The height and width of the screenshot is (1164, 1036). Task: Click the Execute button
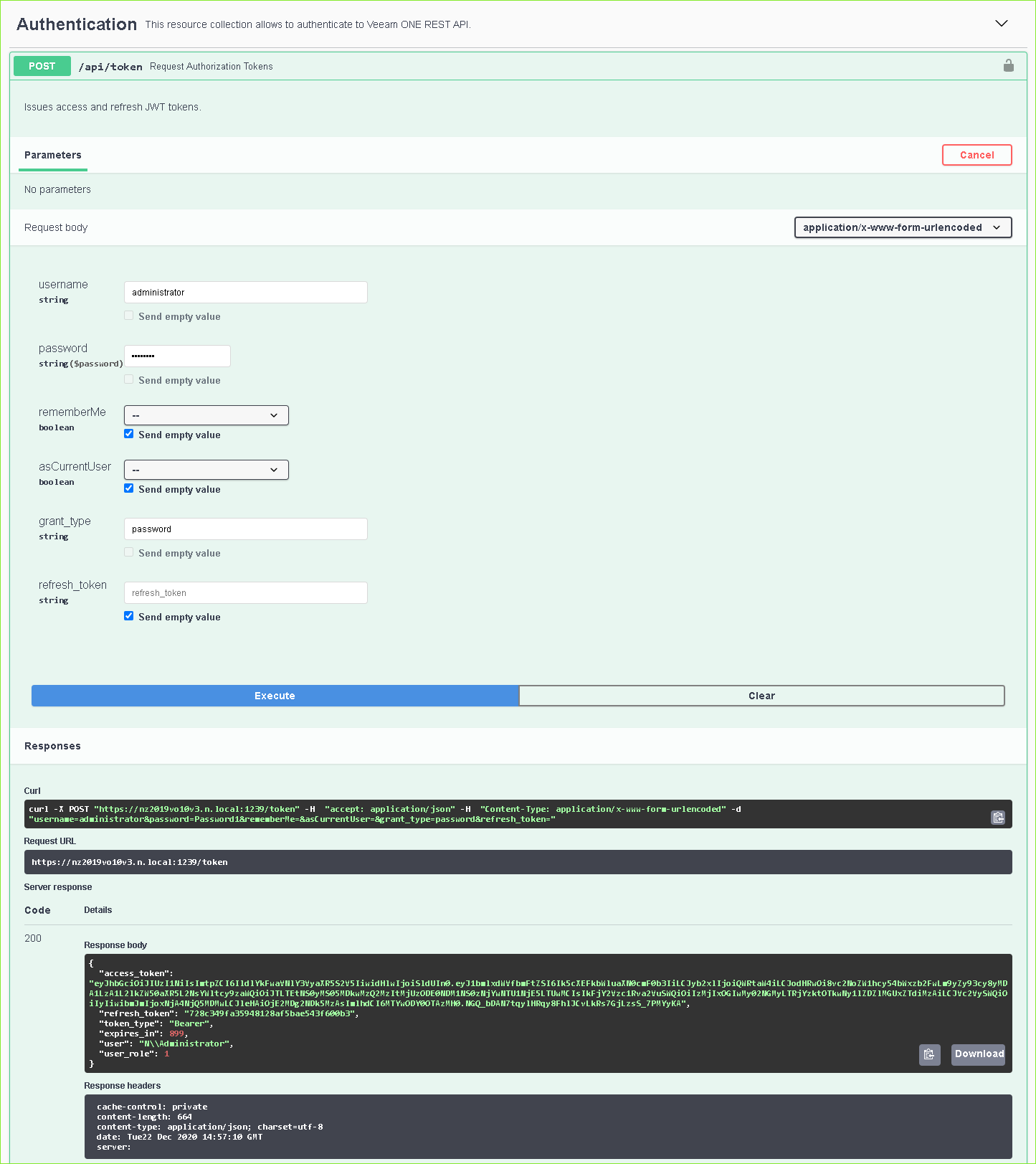coord(275,696)
